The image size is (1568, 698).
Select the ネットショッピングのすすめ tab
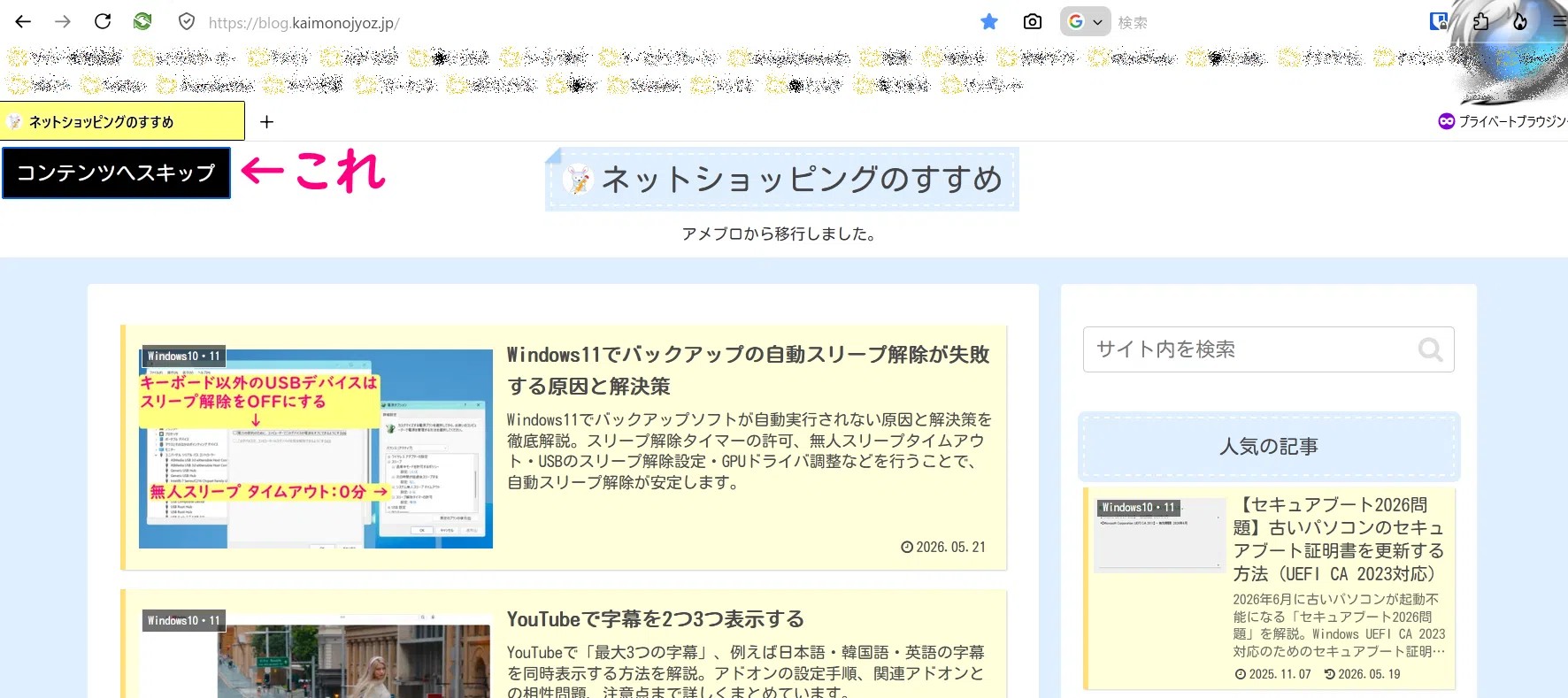click(122, 121)
